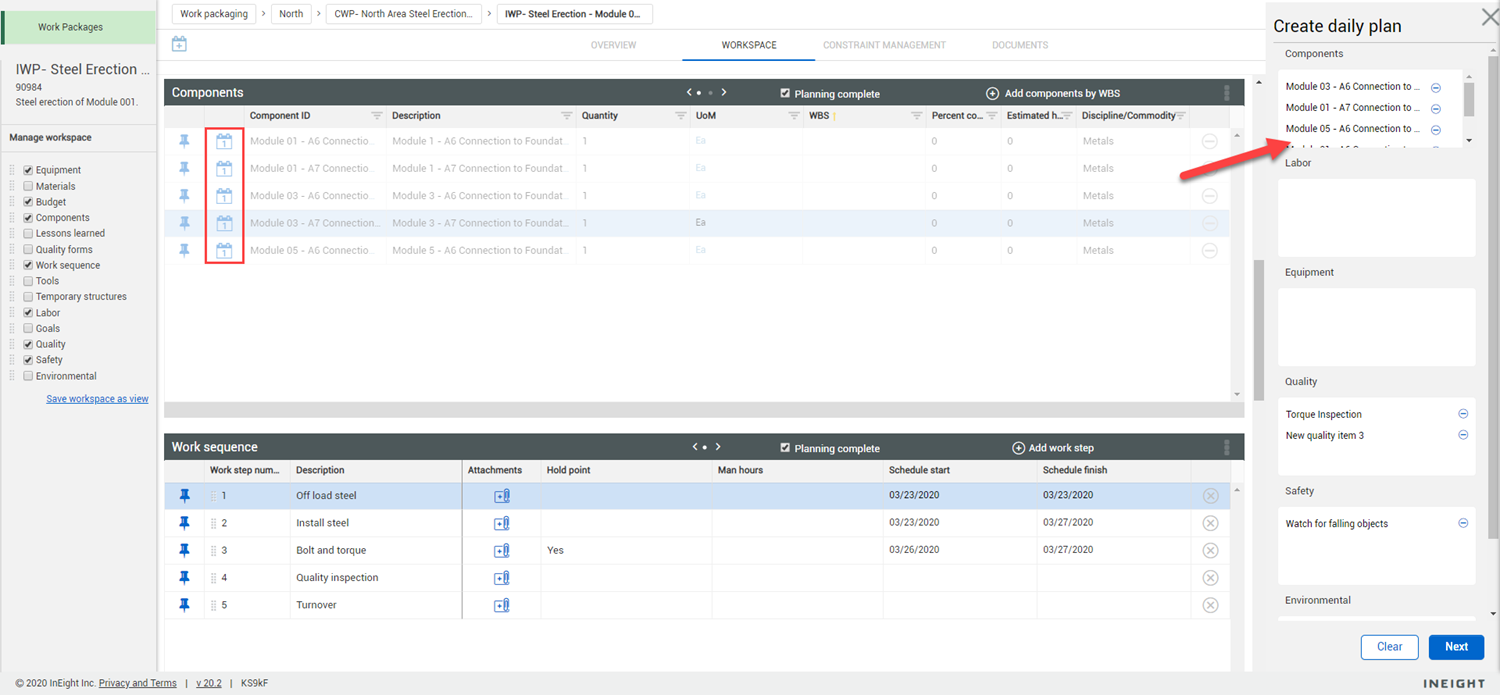This screenshot has width=1500, height=695.
Task: Delete the Turnover work step
Action: point(1210,605)
